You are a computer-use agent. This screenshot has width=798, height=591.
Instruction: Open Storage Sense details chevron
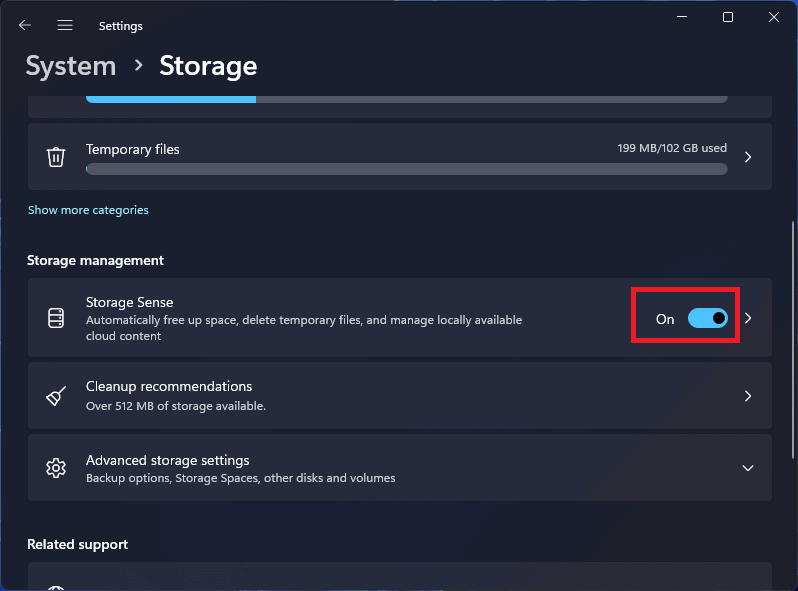(x=748, y=319)
